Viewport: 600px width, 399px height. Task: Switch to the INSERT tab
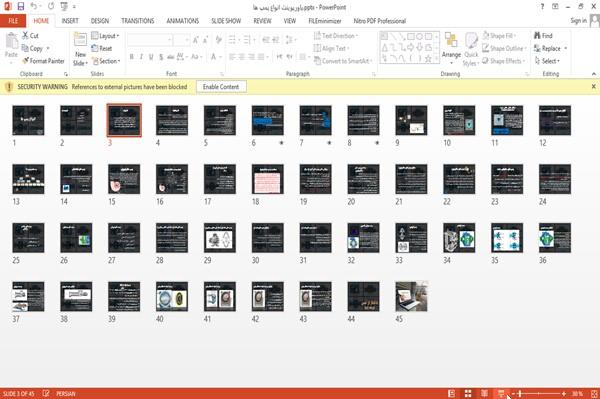[70, 21]
